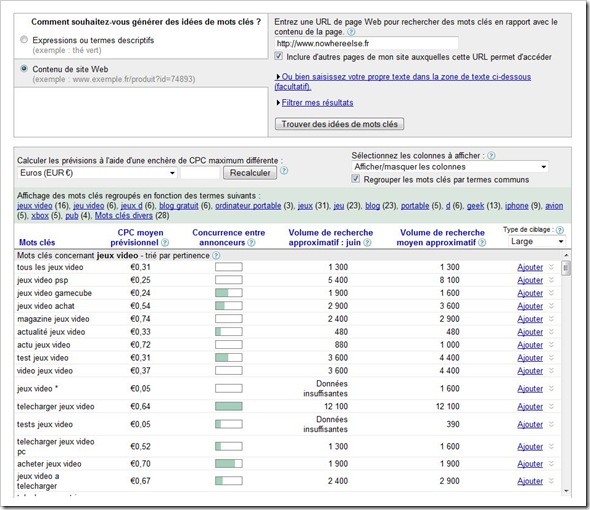This screenshot has width=590, height=510.
Task: Expand double chevron for telecharger jeux video
Action: point(551,406)
